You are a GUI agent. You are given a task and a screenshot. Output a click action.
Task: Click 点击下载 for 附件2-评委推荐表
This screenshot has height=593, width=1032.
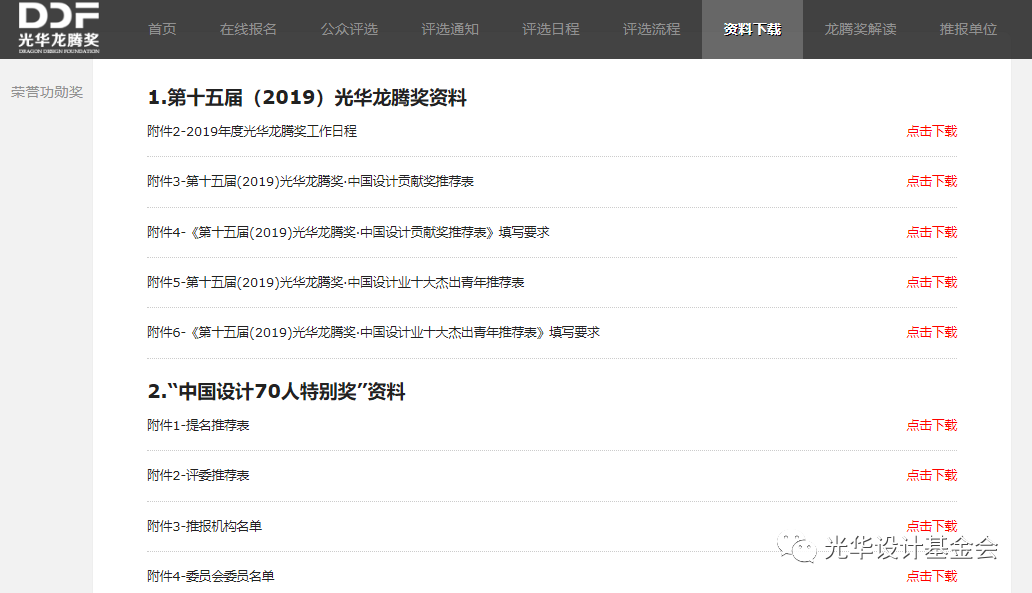(931, 475)
